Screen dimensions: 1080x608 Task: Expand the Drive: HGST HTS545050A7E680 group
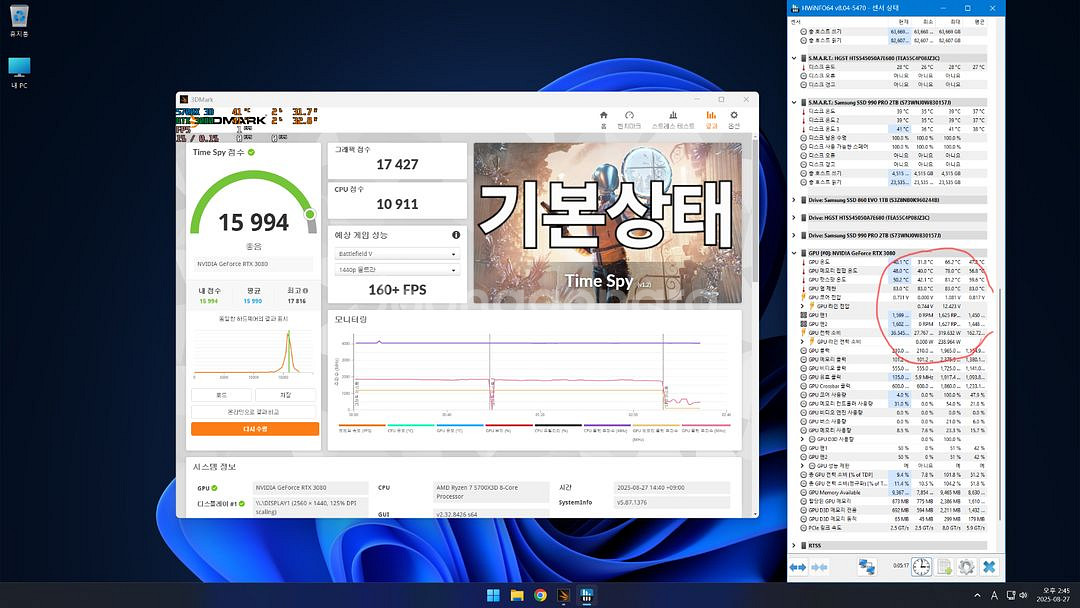click(x=794, y=218)
